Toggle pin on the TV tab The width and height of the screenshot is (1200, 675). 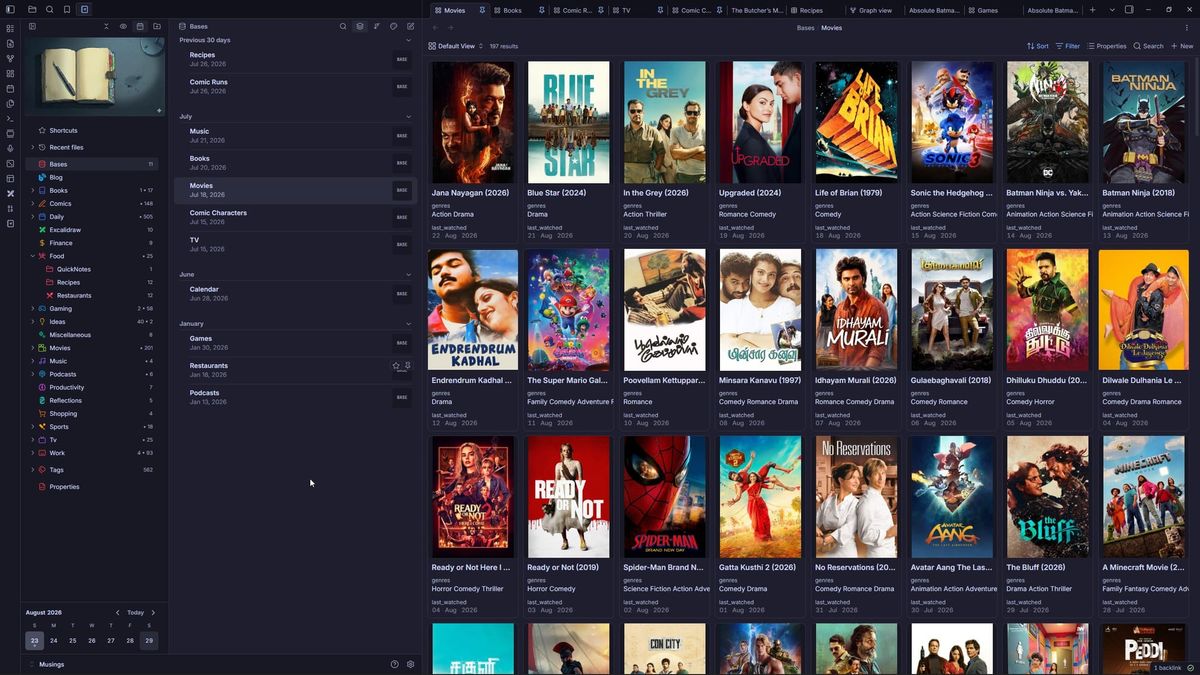[660, 10]
